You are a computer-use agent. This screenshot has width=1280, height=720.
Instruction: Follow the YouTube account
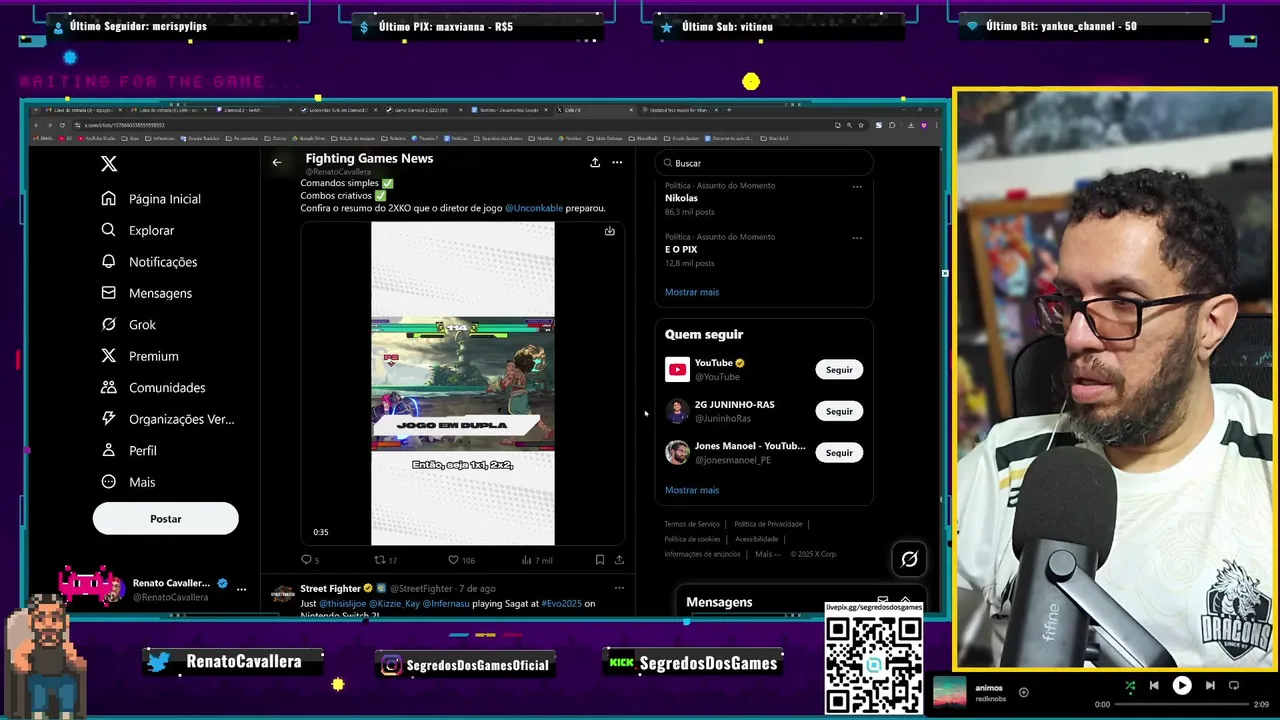[839, 370]
